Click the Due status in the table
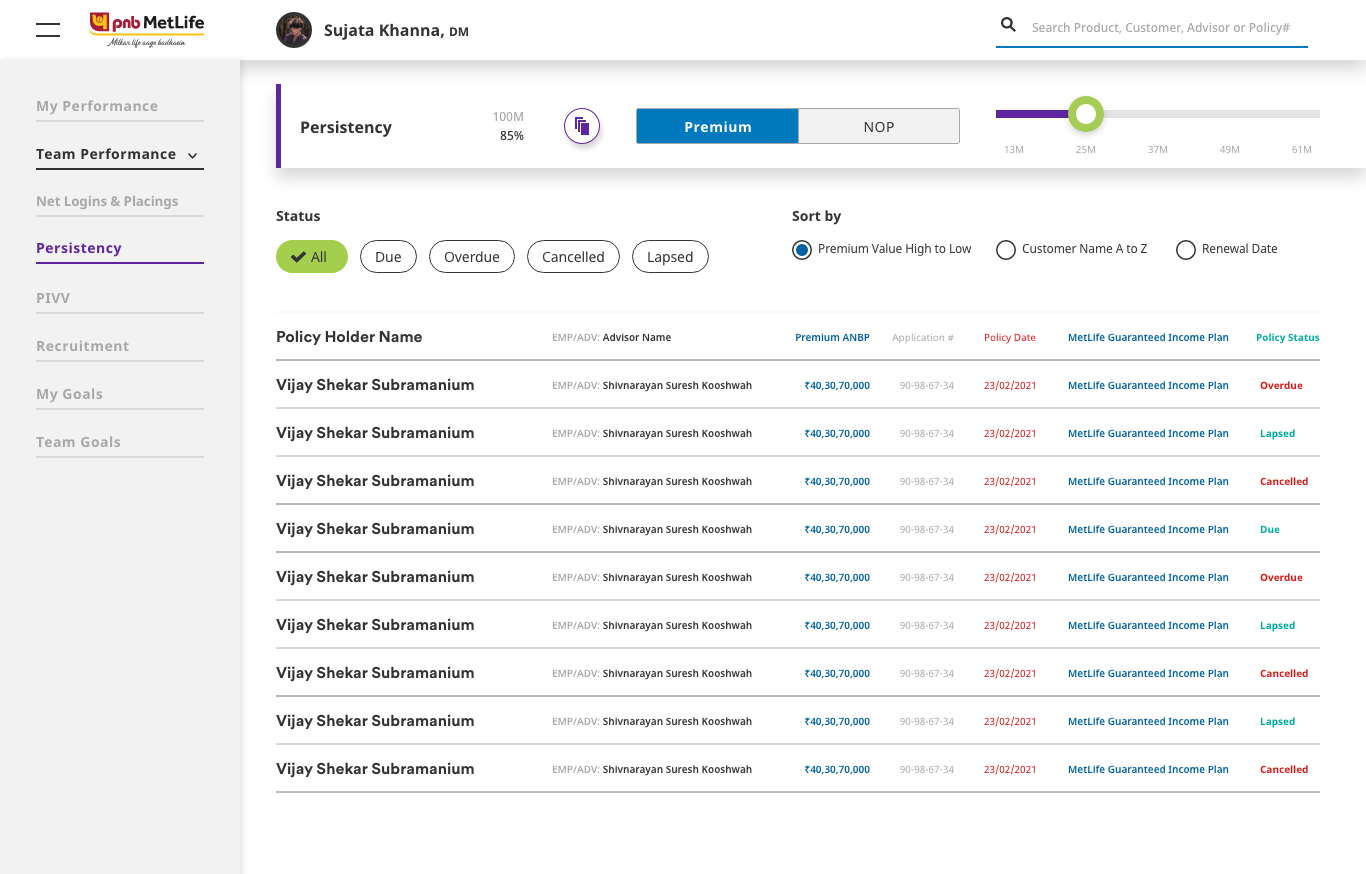 (1270, 530)
